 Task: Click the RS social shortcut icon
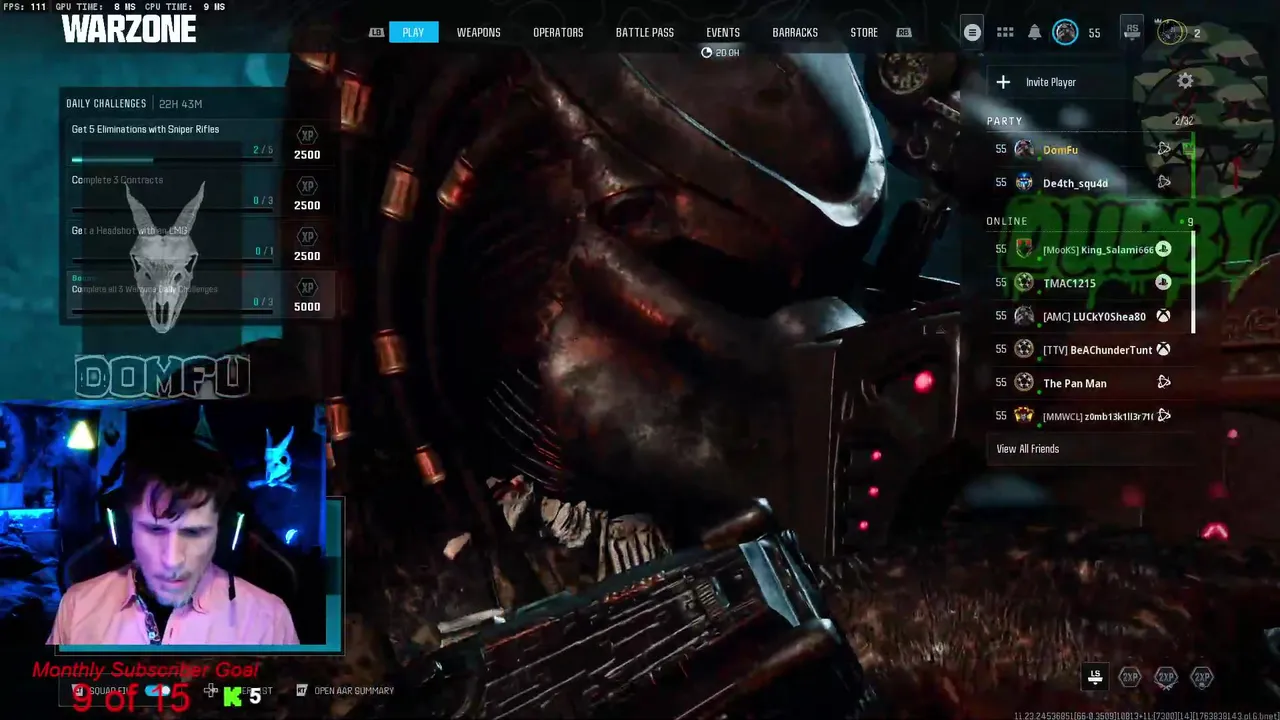1132,30
